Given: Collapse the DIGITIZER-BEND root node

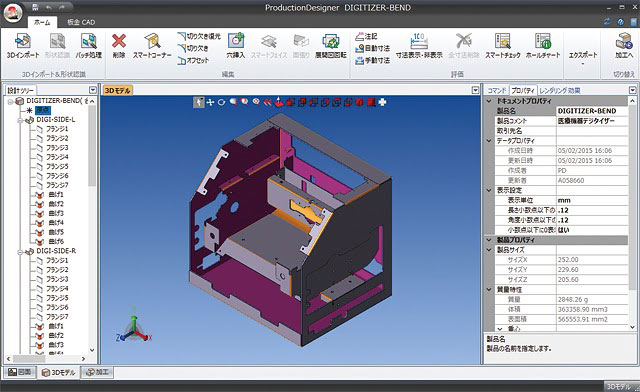Looking at the screenshot, I should (10, 101).
